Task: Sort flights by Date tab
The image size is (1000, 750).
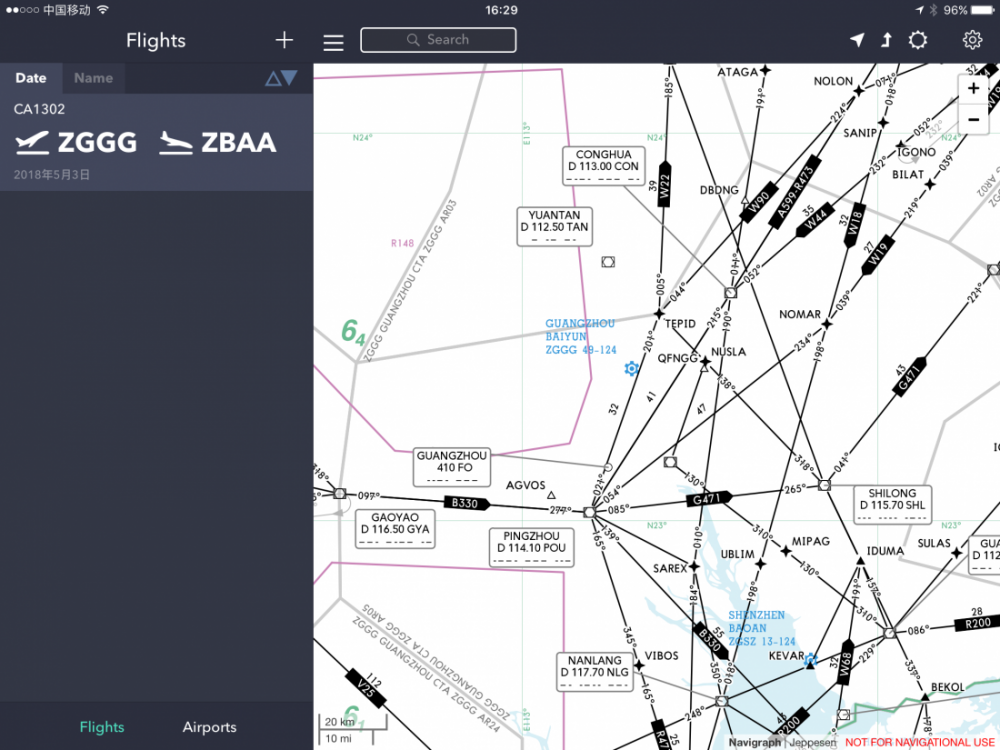Action: coord(31,78)
